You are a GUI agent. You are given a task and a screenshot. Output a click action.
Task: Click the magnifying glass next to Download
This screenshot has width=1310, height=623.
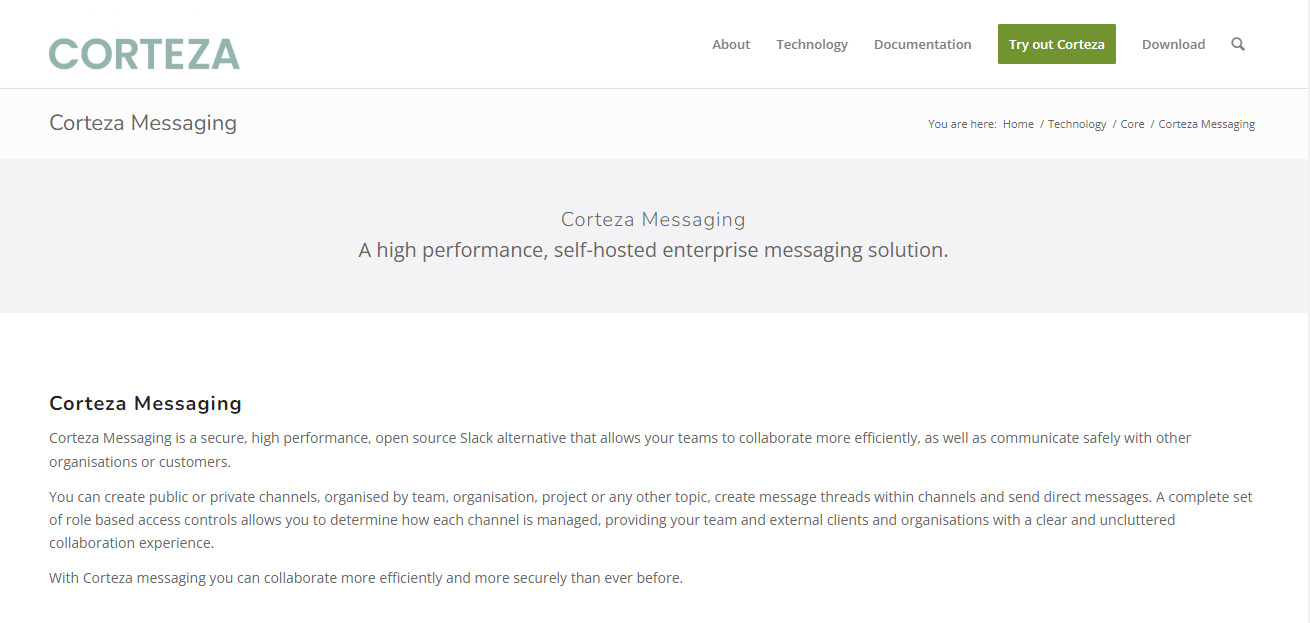click(x=1238, y=44)
